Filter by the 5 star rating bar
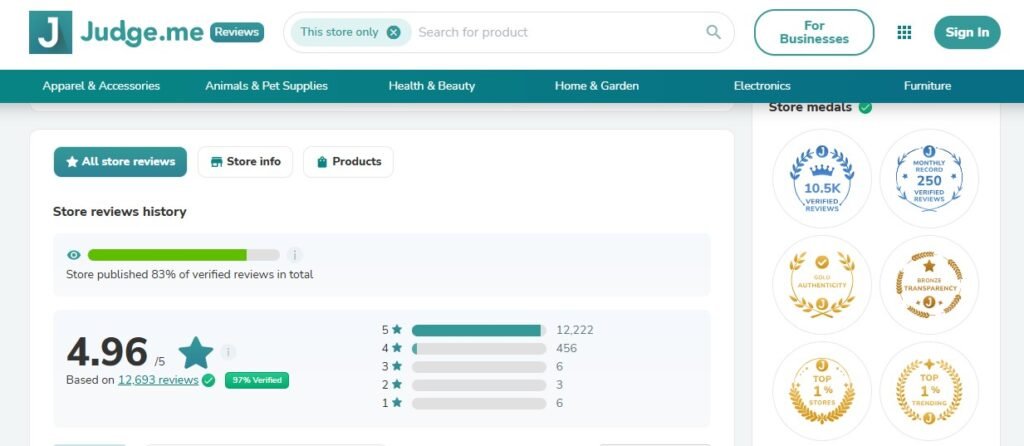Image resolution: width=1024 pixels, height=446 pixels. tap(479, 330)
